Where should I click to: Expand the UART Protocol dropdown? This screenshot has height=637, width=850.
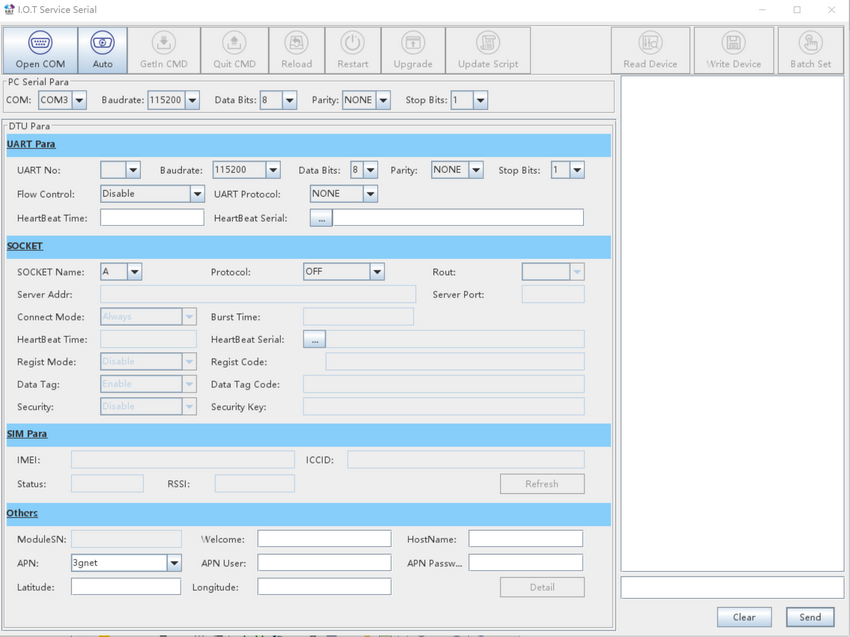point(370,194)
